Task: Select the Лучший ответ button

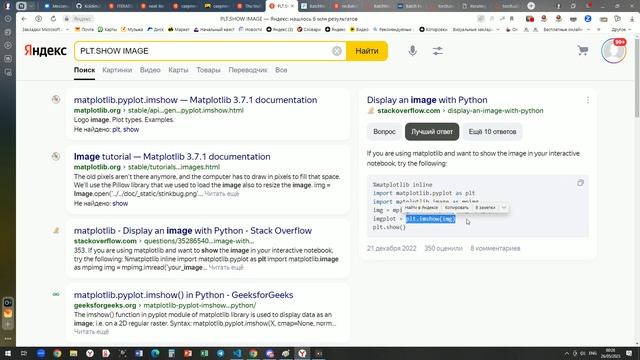Action: [x=432, y=132]
